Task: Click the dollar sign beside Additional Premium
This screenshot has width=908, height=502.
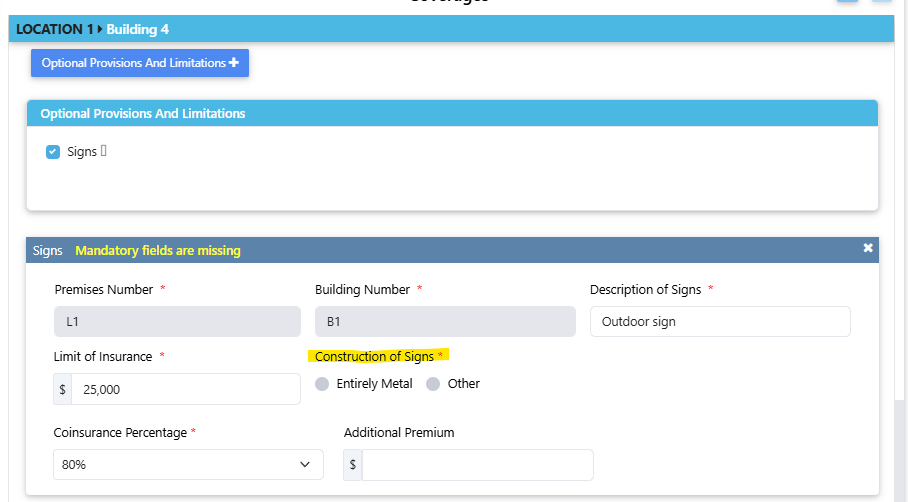Action: coord(353,465)
